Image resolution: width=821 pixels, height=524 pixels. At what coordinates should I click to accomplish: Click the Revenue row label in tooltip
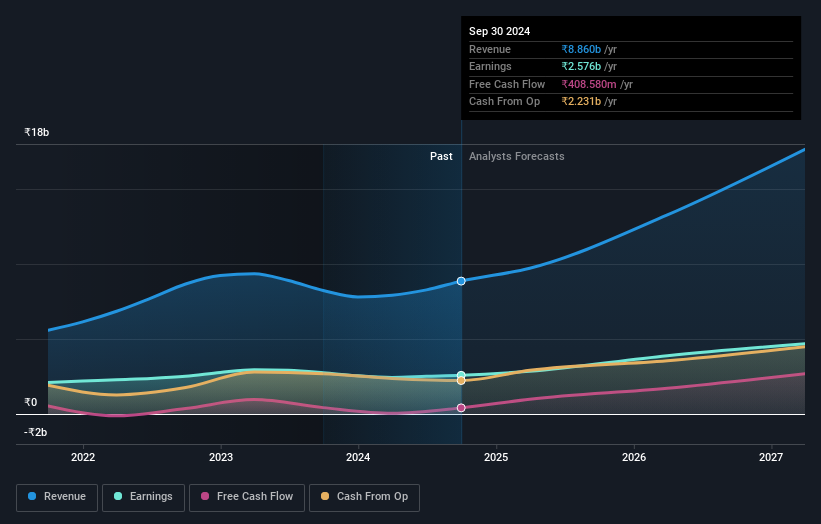[x=490, y=49]
